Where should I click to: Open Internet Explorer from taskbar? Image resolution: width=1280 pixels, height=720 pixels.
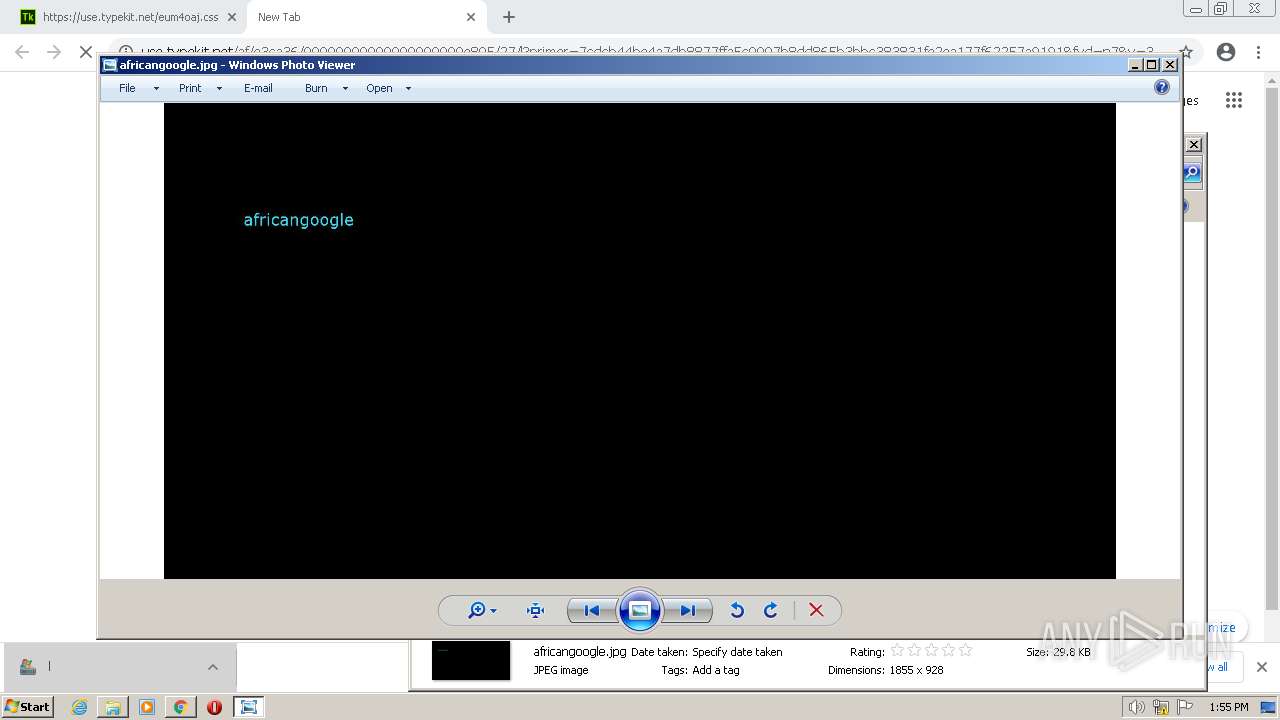(x=80, y=707)
